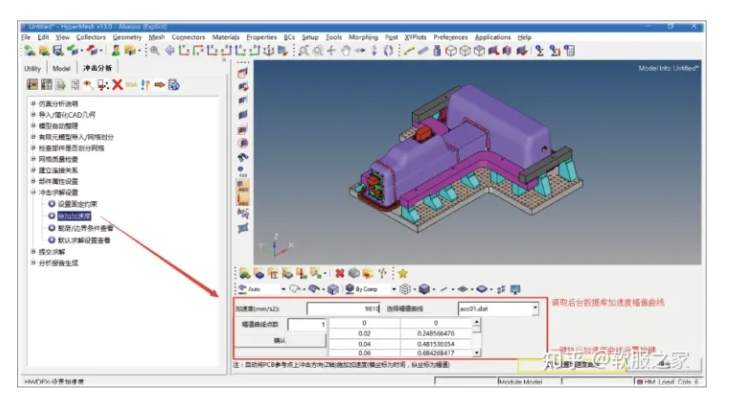
Task: Expand the 部件属性设置 node
Action: (33, 181)
